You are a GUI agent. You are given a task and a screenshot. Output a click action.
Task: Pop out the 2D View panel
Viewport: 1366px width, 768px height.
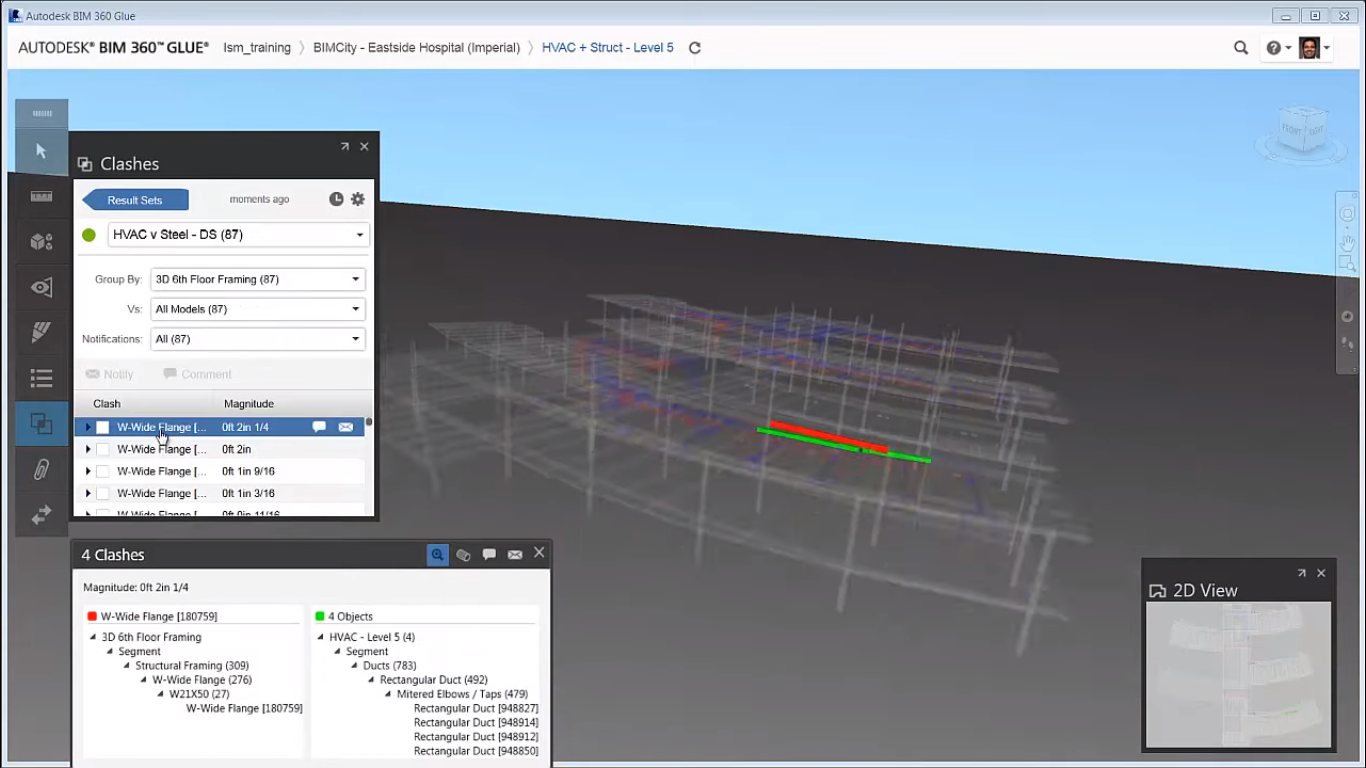click(1302, 573)
